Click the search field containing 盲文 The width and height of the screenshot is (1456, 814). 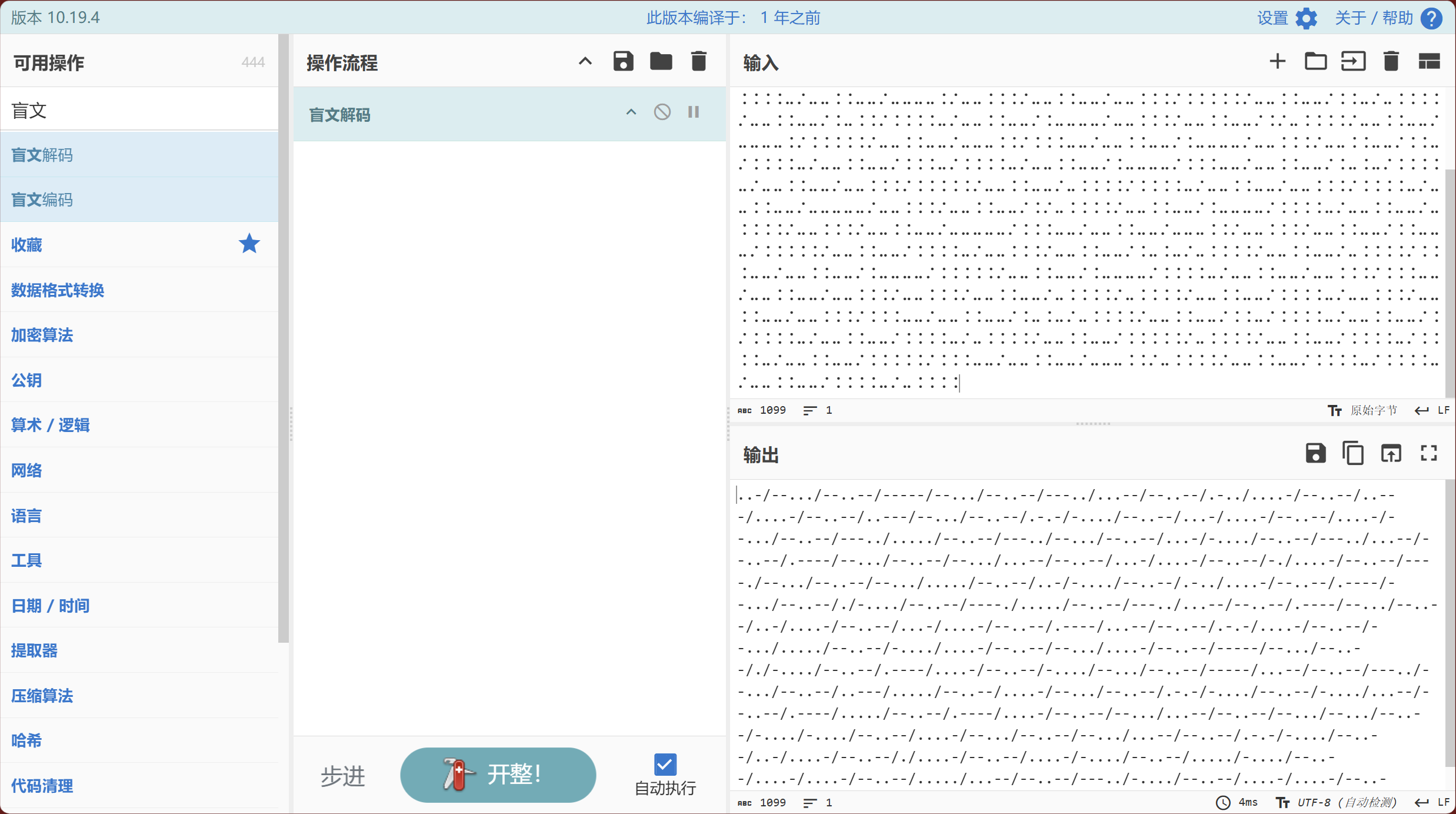pyautogui.click(x=139, y=110)
